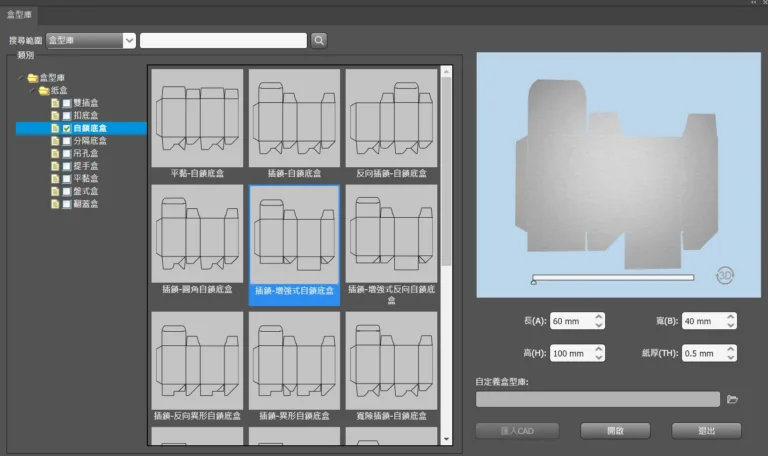Select 提手盒 in the category tree

coord(86,166)
